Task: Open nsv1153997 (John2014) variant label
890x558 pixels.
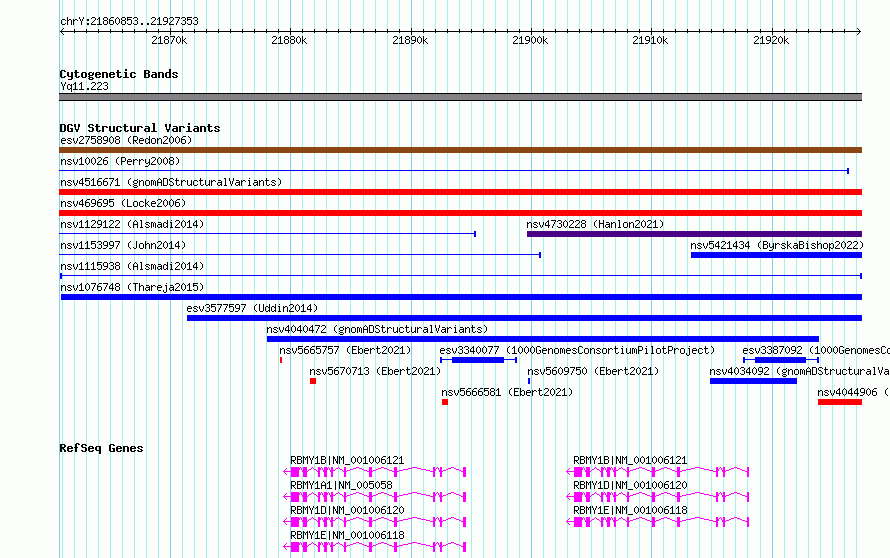Action: click(123, 245)
